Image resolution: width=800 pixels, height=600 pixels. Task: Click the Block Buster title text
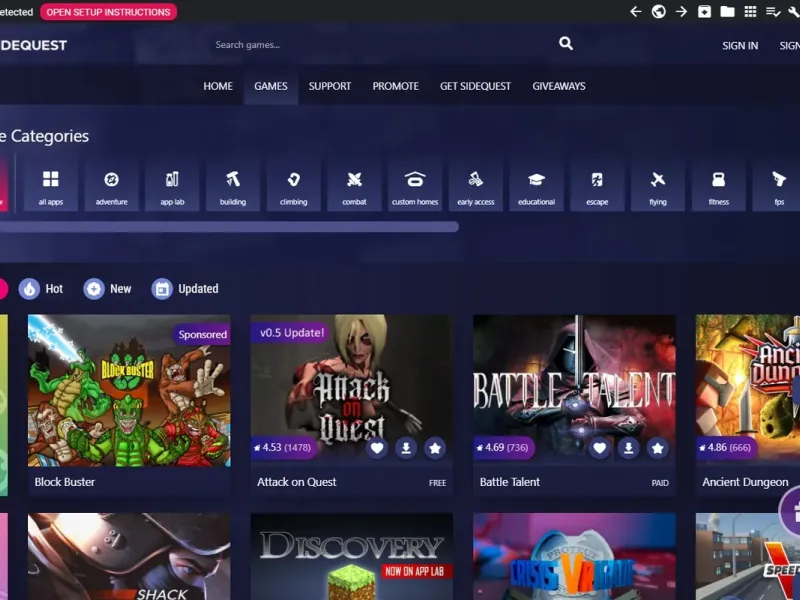(65, 482)
